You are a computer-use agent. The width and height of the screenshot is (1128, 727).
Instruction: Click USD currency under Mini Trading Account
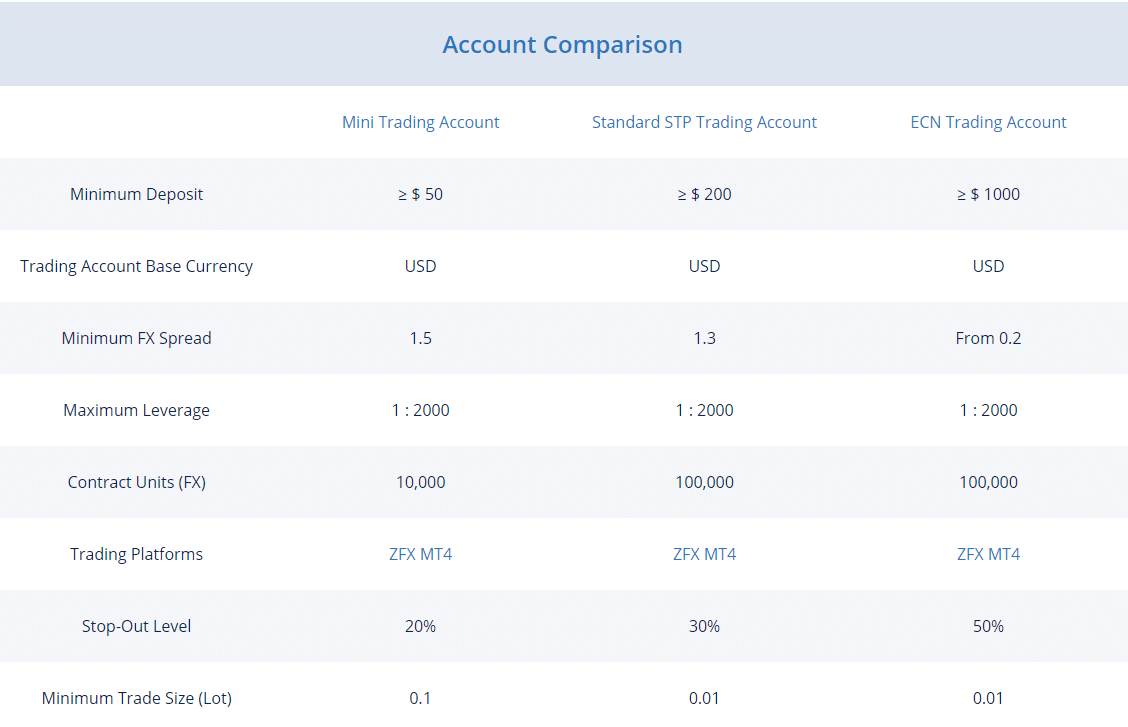[x=420, y=266]
